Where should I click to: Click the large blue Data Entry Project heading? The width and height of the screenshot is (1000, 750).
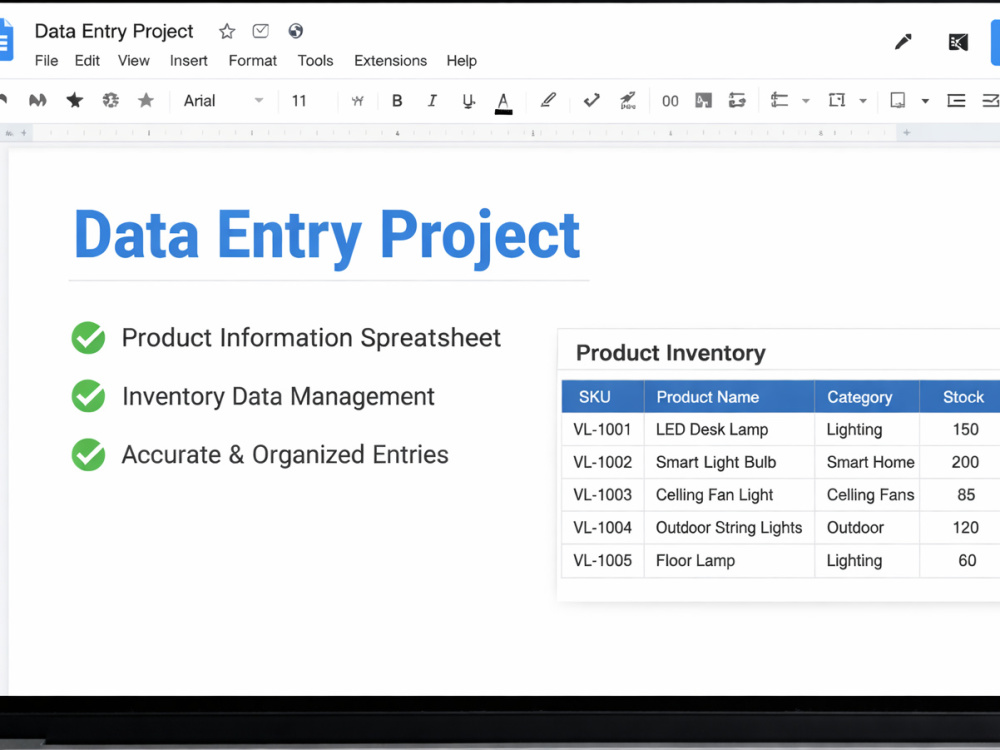(x=327, y=237)
